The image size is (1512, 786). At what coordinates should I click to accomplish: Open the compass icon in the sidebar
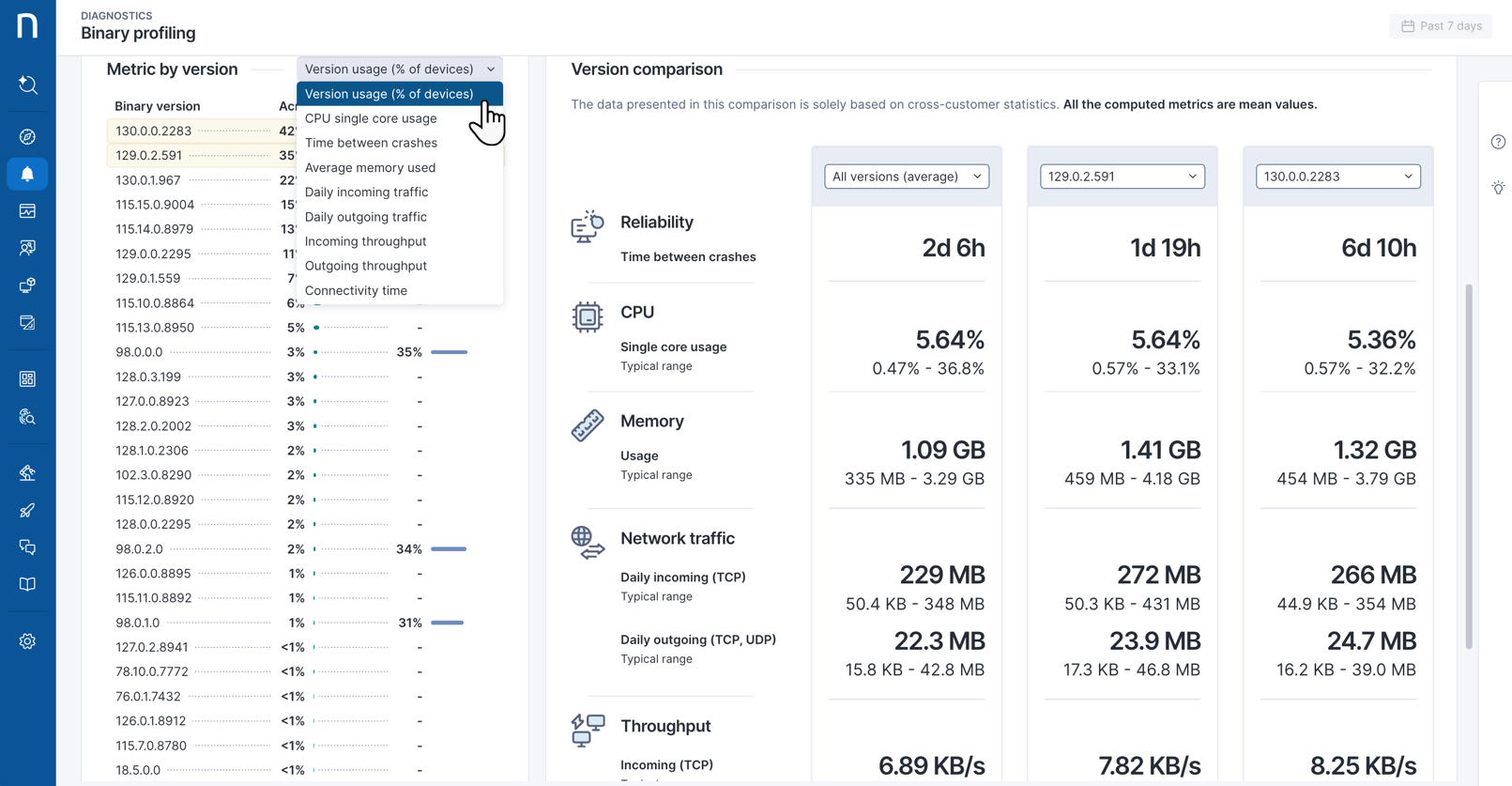[x=27, y=137]
